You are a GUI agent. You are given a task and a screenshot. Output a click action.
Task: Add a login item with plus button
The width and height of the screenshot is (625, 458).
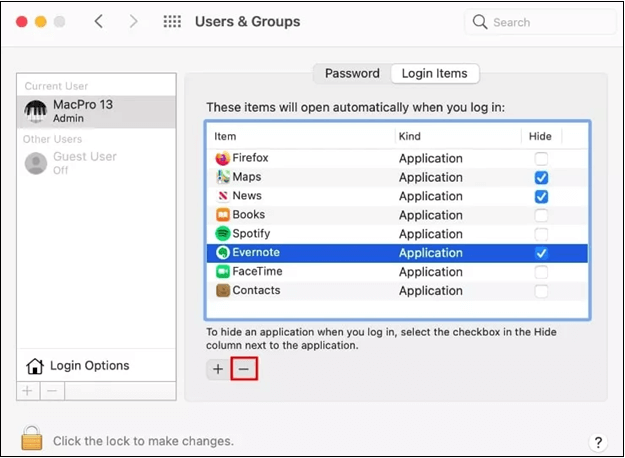tap(218, 369)
